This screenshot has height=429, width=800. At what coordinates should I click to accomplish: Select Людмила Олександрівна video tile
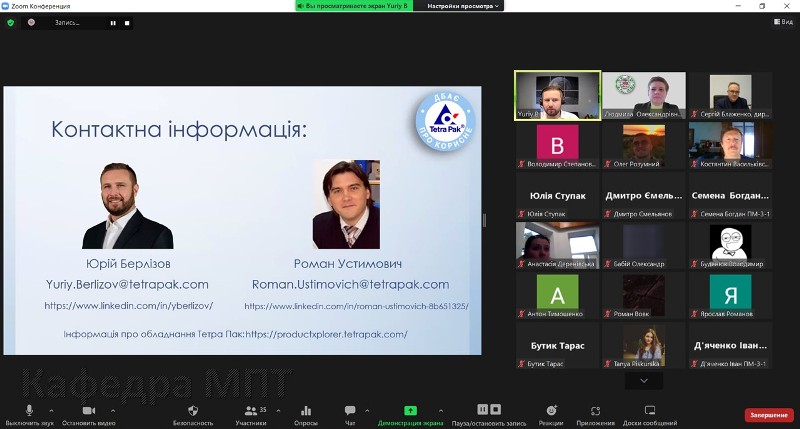(644, 95)
